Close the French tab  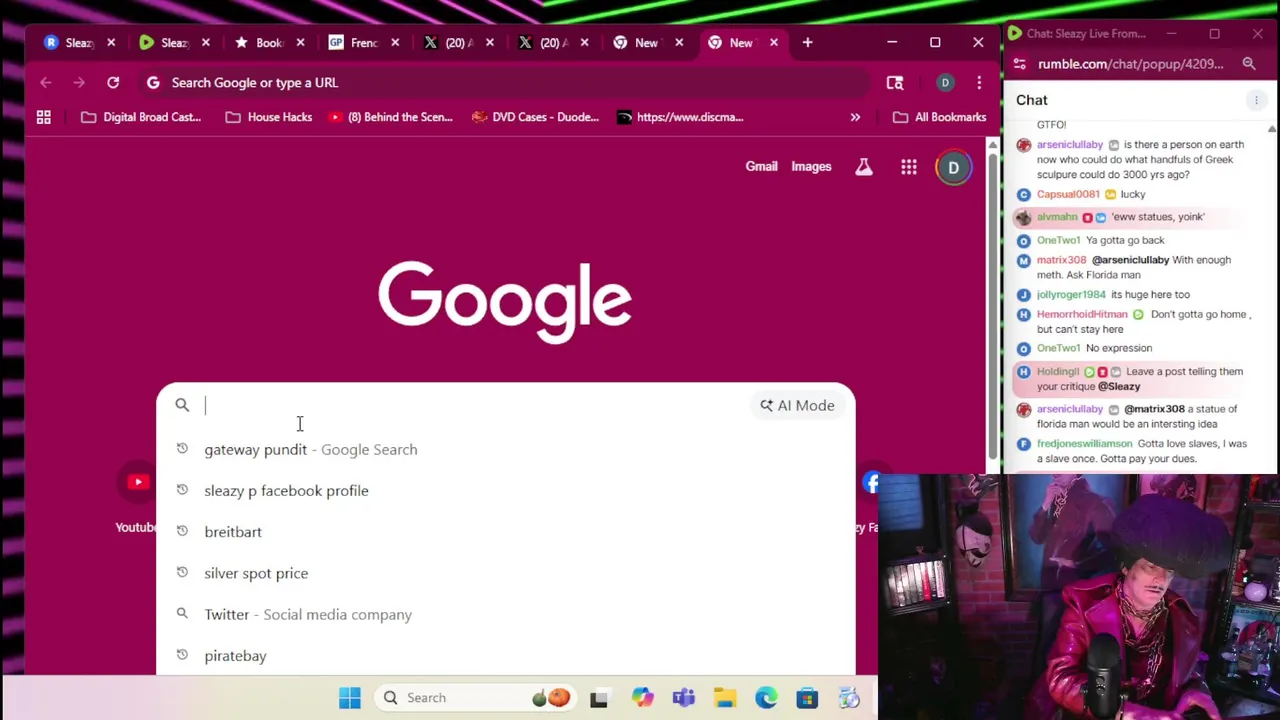(395, 43)
